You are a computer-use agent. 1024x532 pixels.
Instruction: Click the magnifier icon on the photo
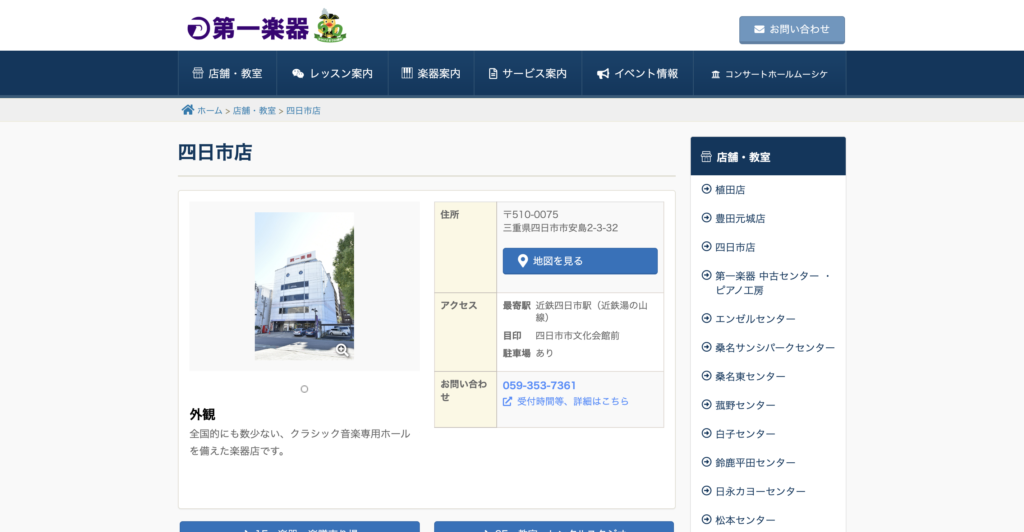pos(342,350)
